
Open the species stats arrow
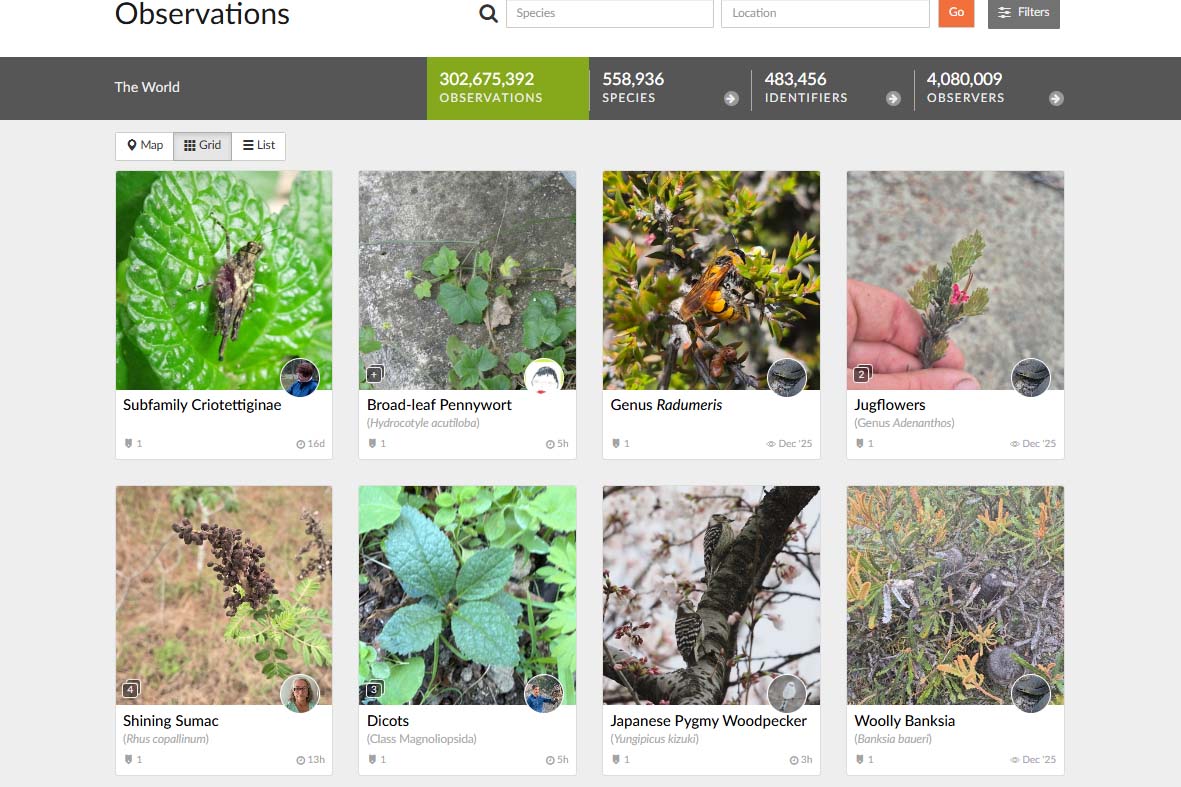[731, 98]
